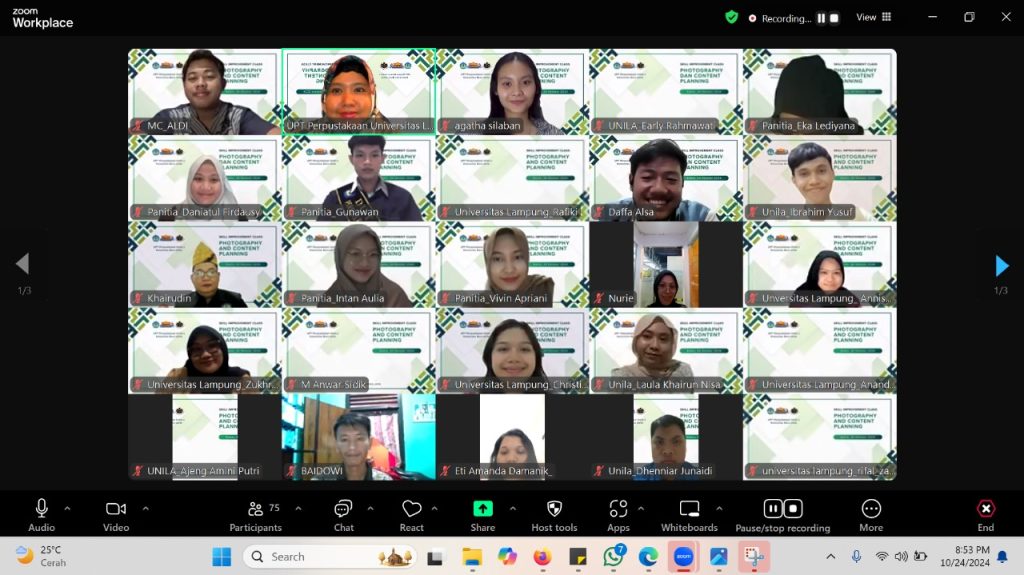The height and width of the screenshot is (575, 1024).
Task: Toggle camera with the Video button
Action: point(116,509)
